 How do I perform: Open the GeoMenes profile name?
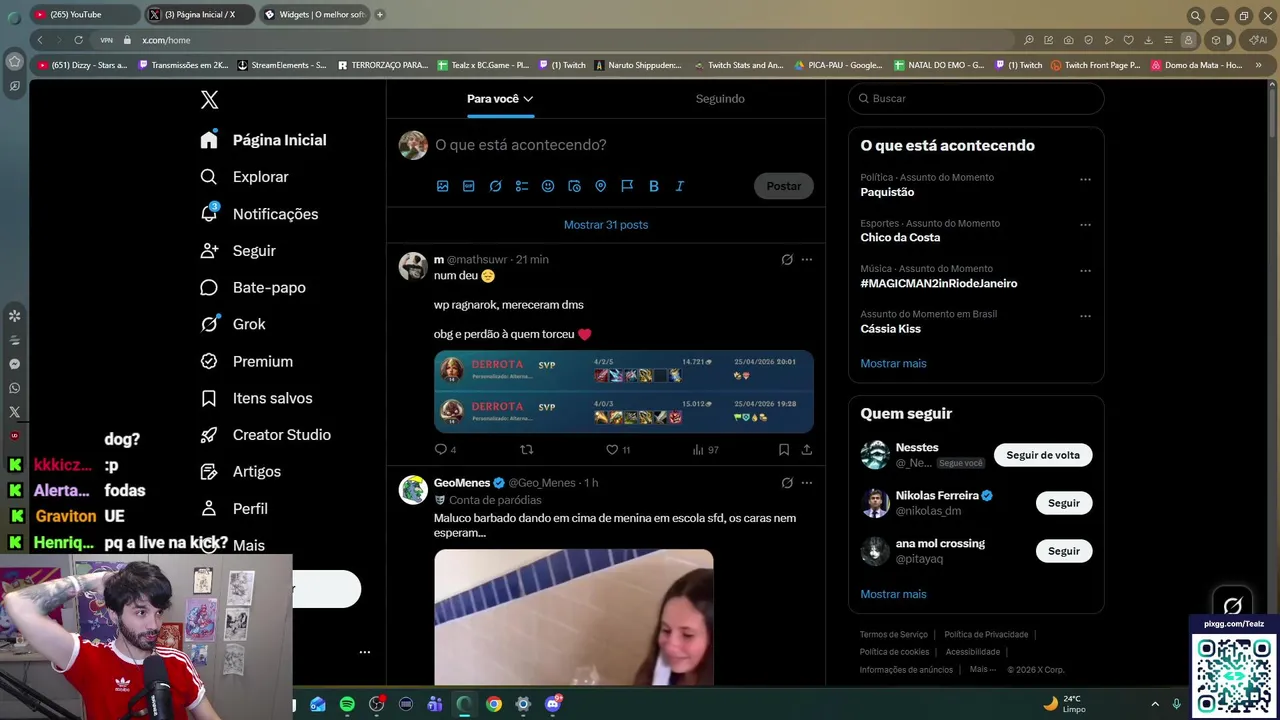pos(462,483)
